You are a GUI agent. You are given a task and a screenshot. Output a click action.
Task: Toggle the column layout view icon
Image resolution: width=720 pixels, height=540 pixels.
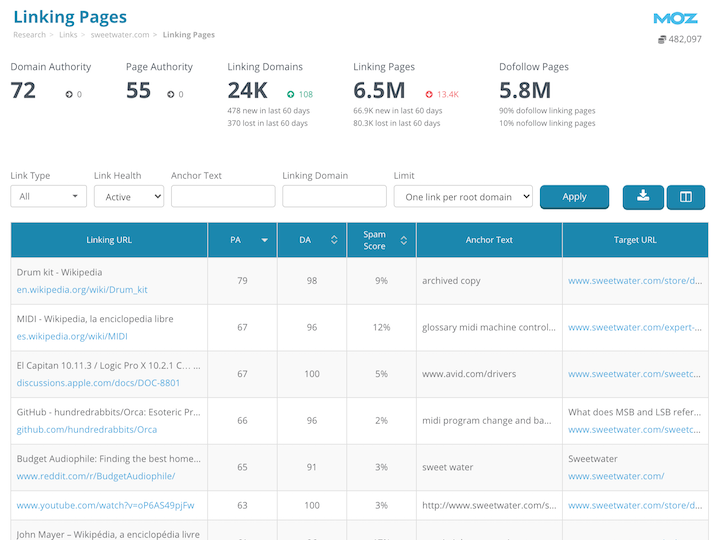pyautogui.click(x=686, y=197)
